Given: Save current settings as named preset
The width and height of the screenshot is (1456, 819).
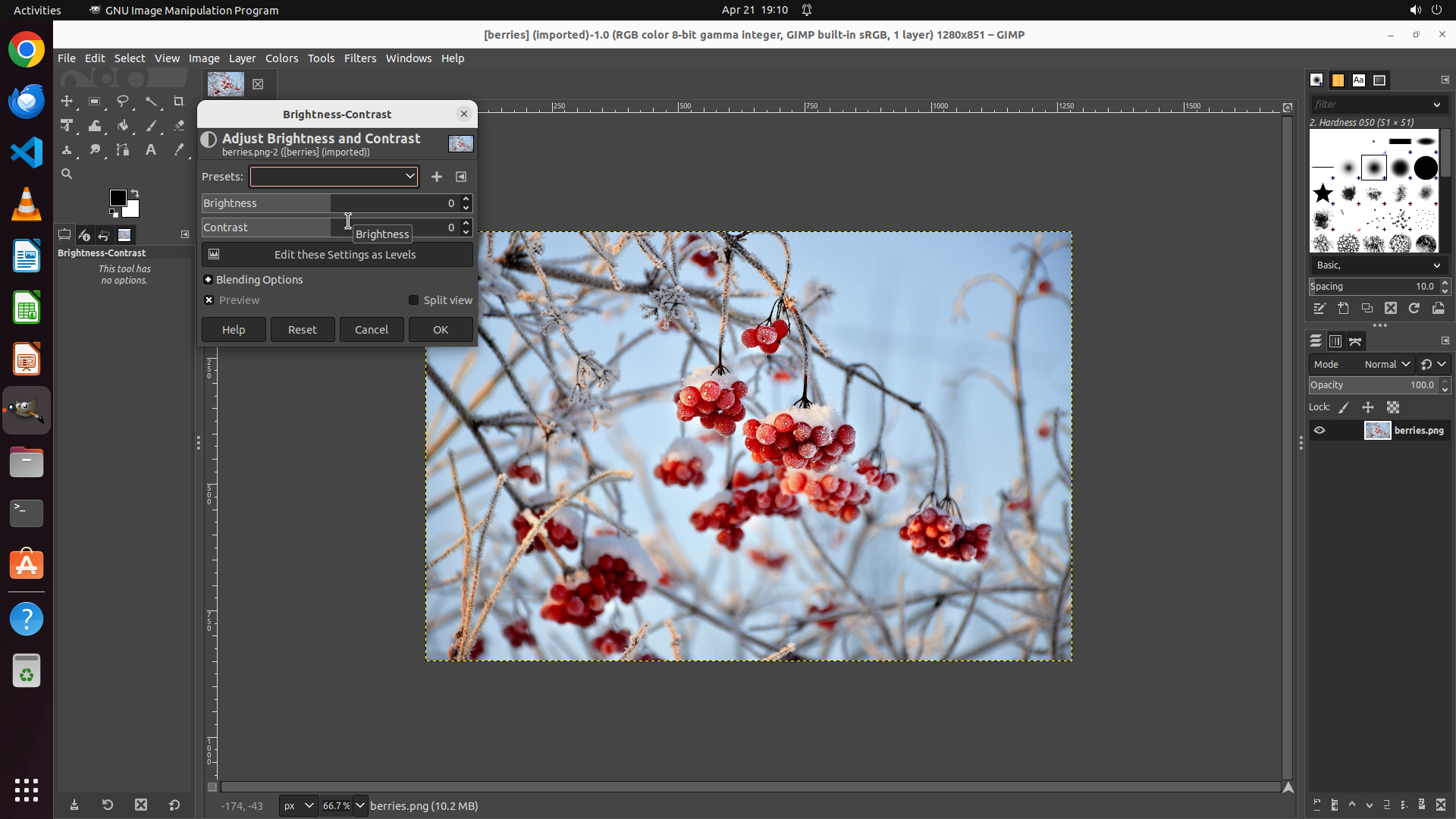Looking at the screenshot, I should [437, 177].
